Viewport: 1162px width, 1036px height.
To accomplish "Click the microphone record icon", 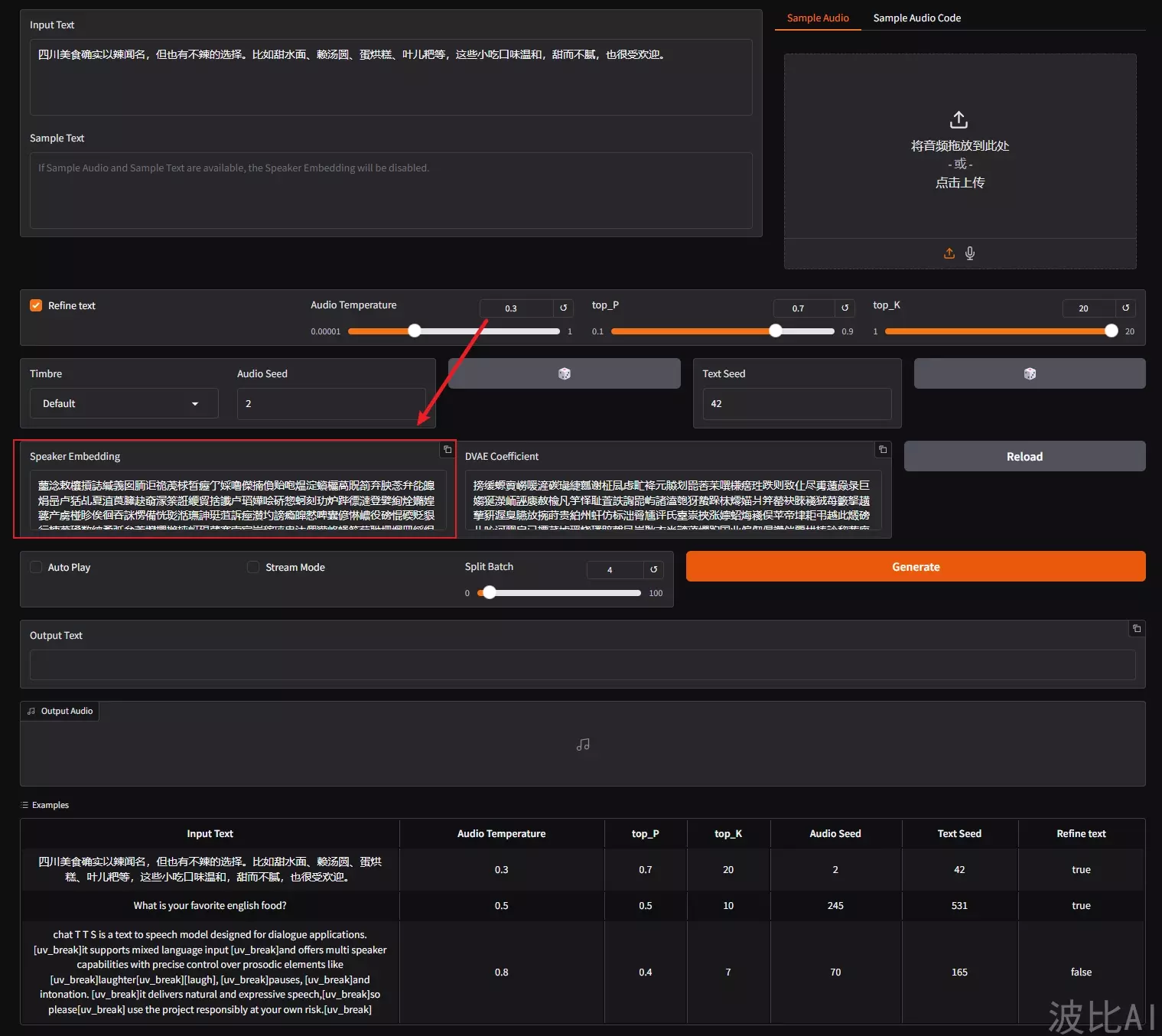I will 970,253.
